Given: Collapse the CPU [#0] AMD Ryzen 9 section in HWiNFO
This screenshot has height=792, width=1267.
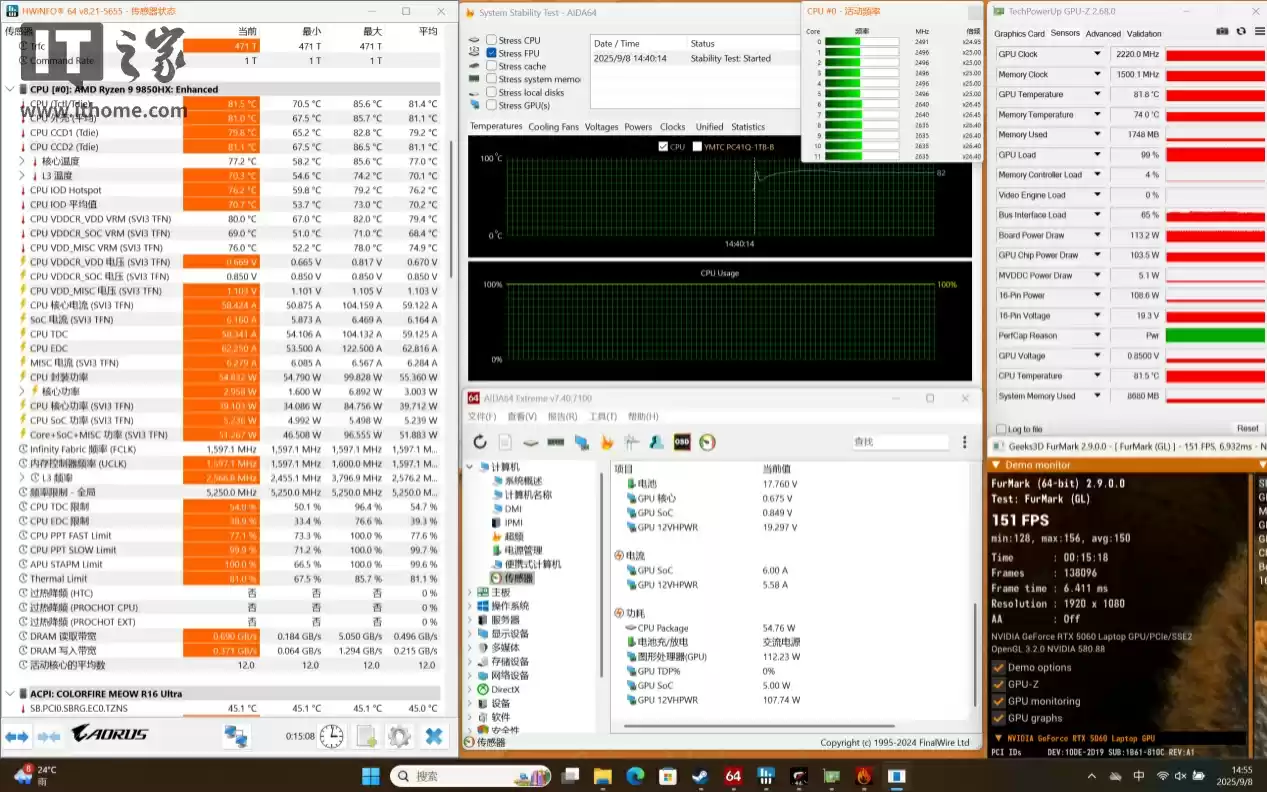Looking at the screenshot, I should click(8, 89).
